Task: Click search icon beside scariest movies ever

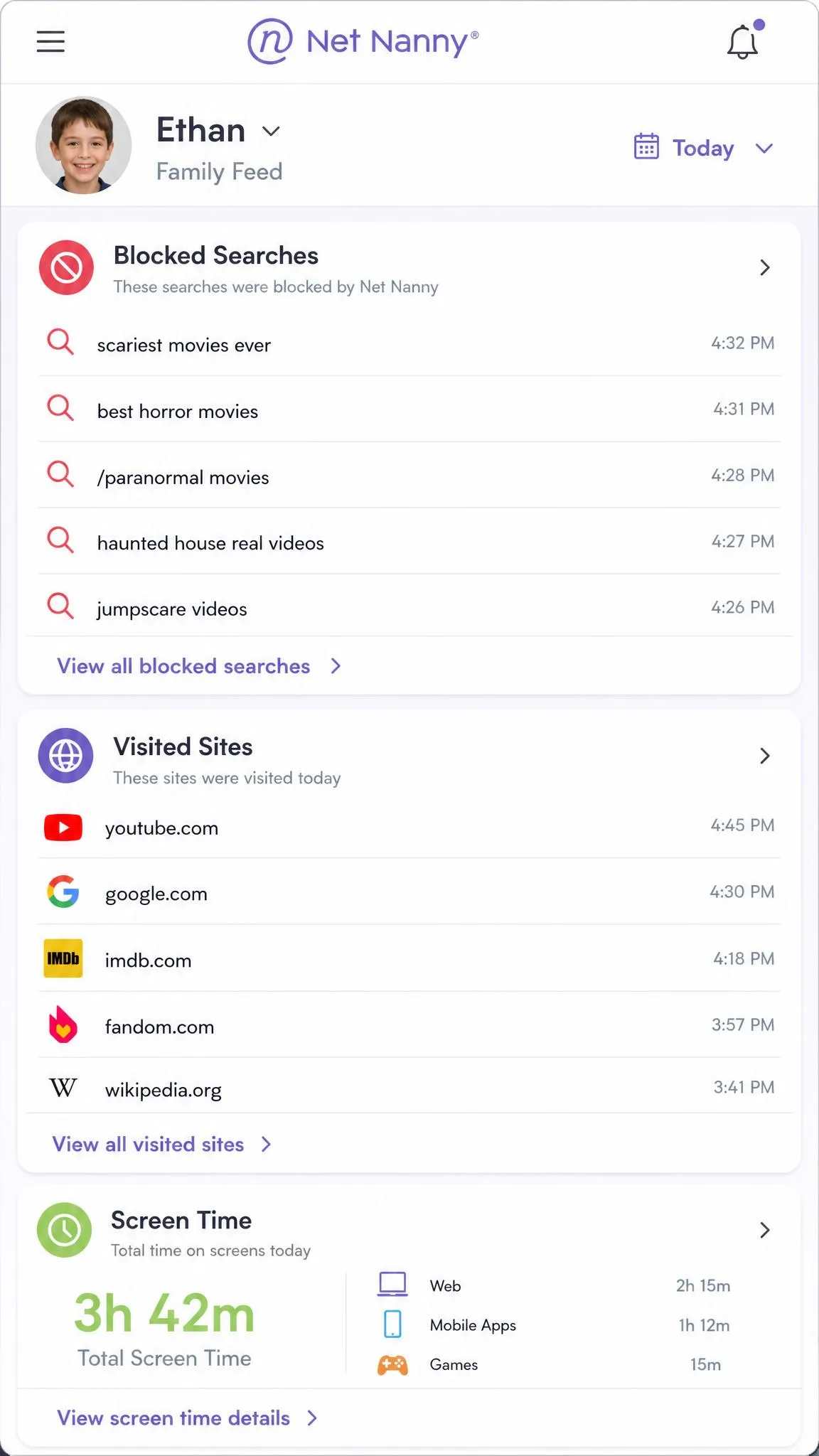Action: tap(60, 342)
